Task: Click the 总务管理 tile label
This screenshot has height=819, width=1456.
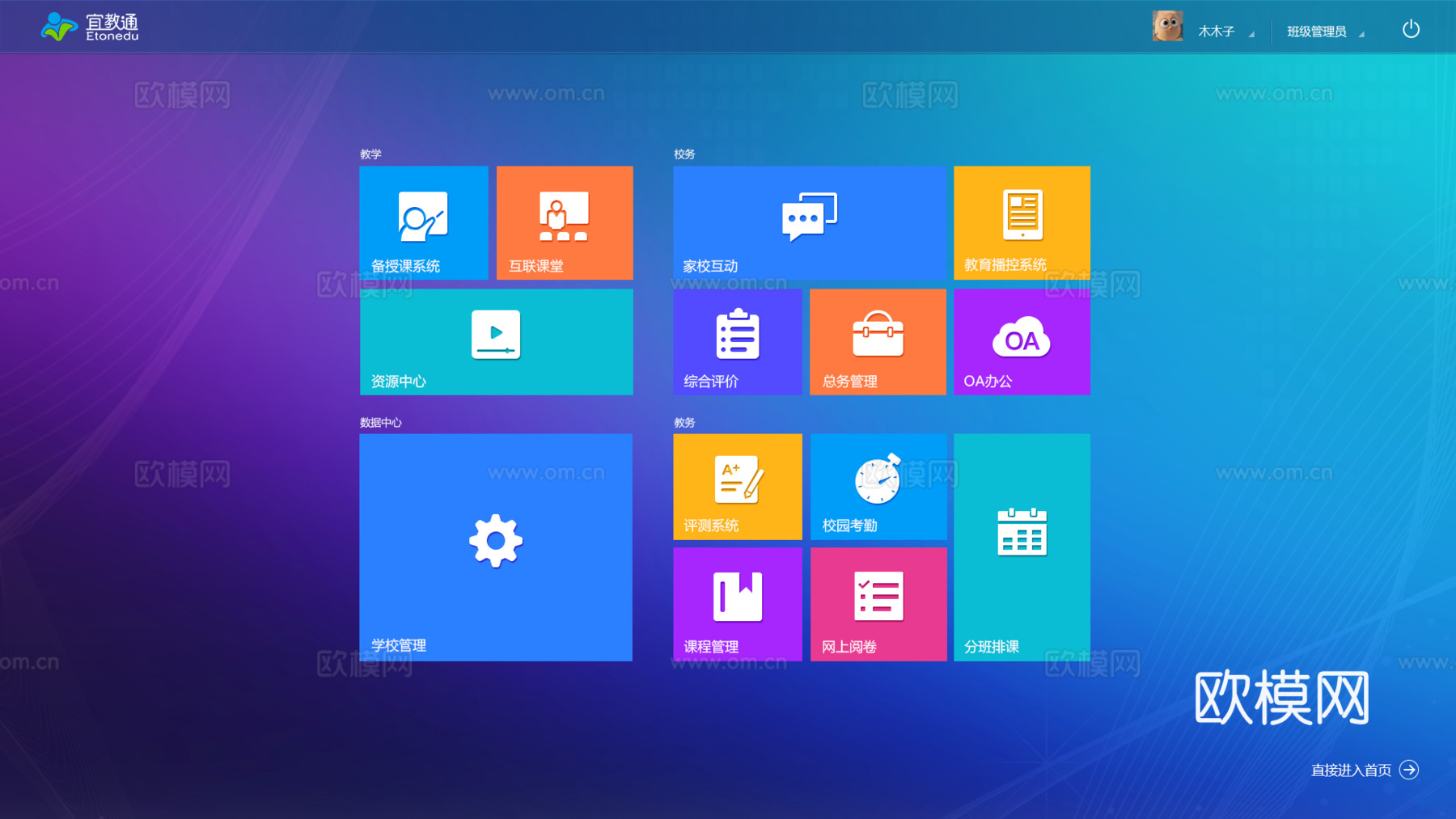Action: coord(849,382)
